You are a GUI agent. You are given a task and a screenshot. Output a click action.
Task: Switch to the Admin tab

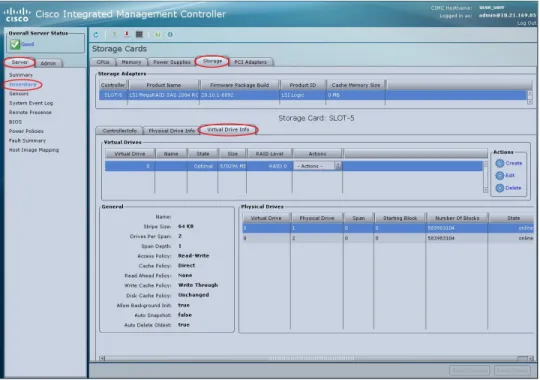tap(48, 63)
